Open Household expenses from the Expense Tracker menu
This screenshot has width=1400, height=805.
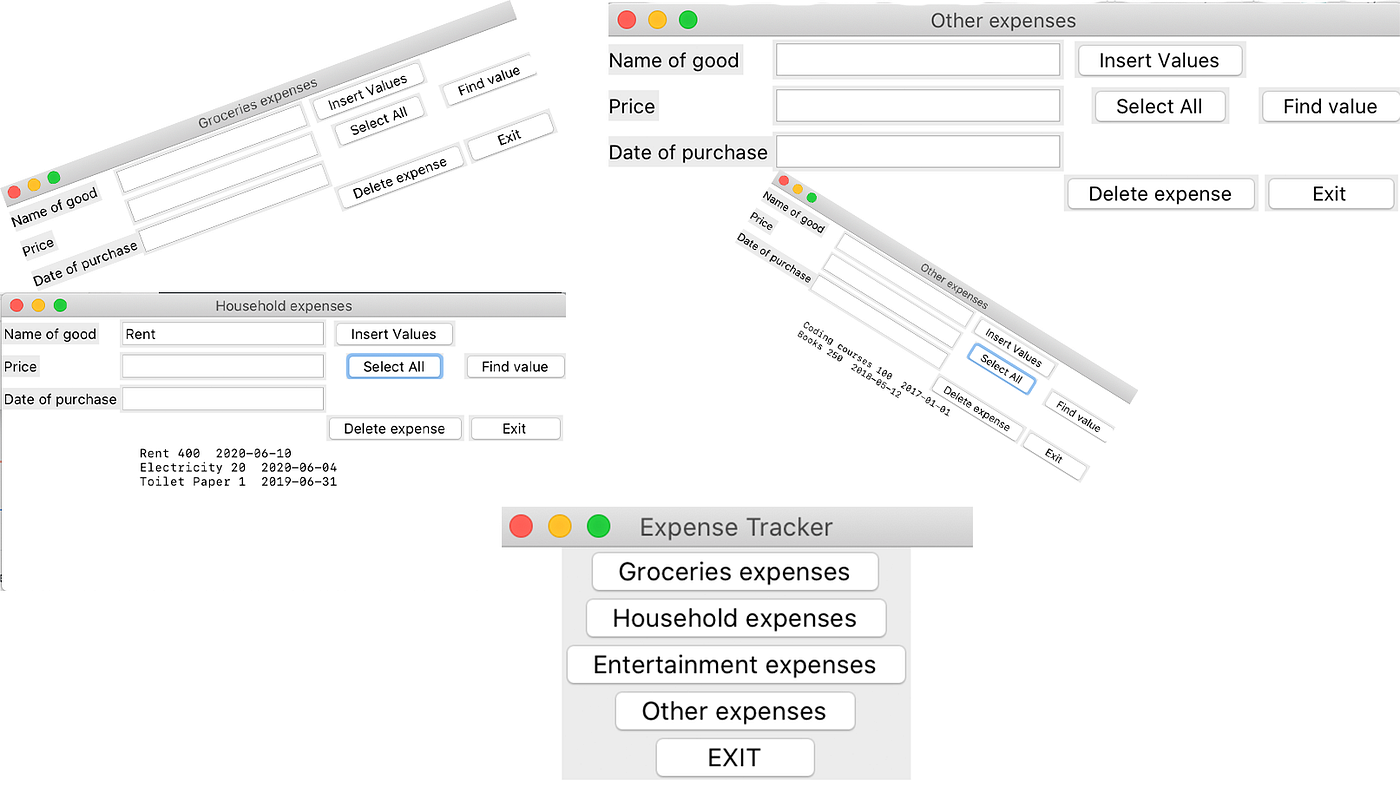coord(735,618)
